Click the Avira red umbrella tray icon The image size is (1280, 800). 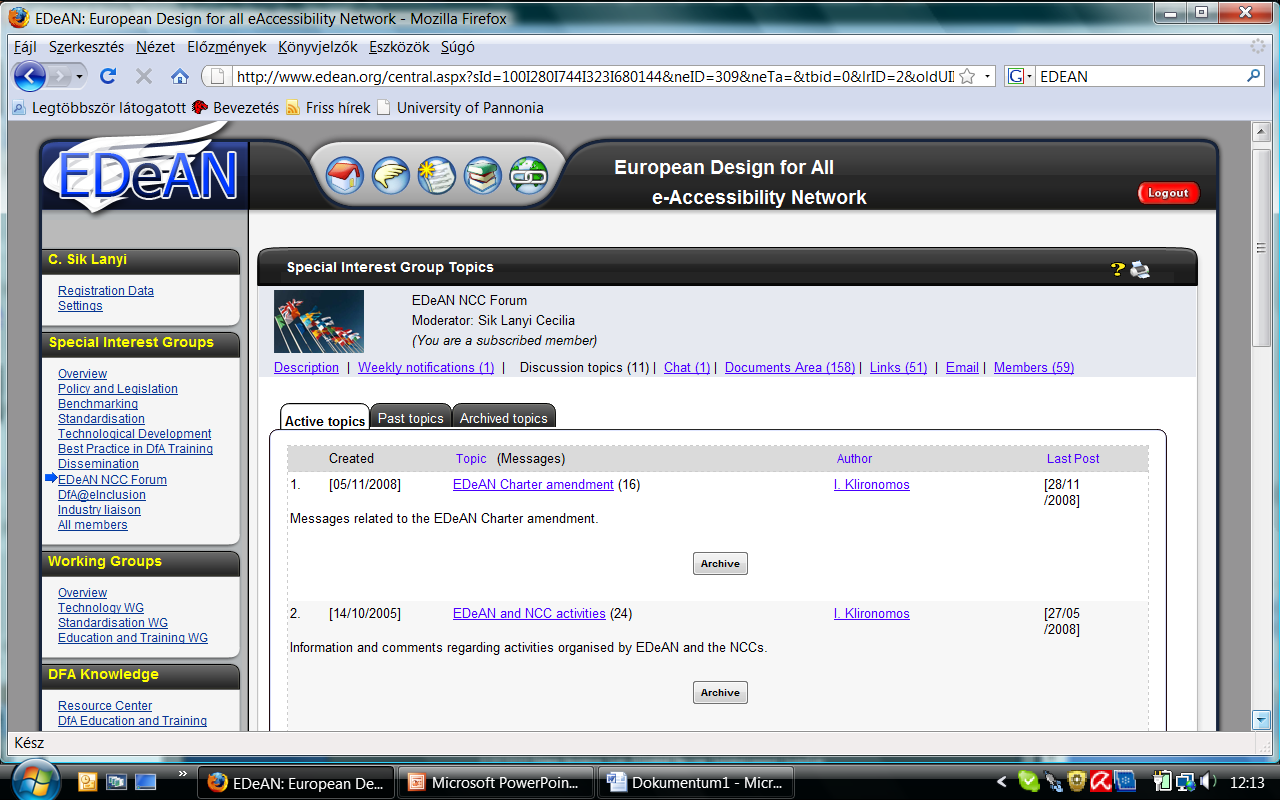point(1101,782)
